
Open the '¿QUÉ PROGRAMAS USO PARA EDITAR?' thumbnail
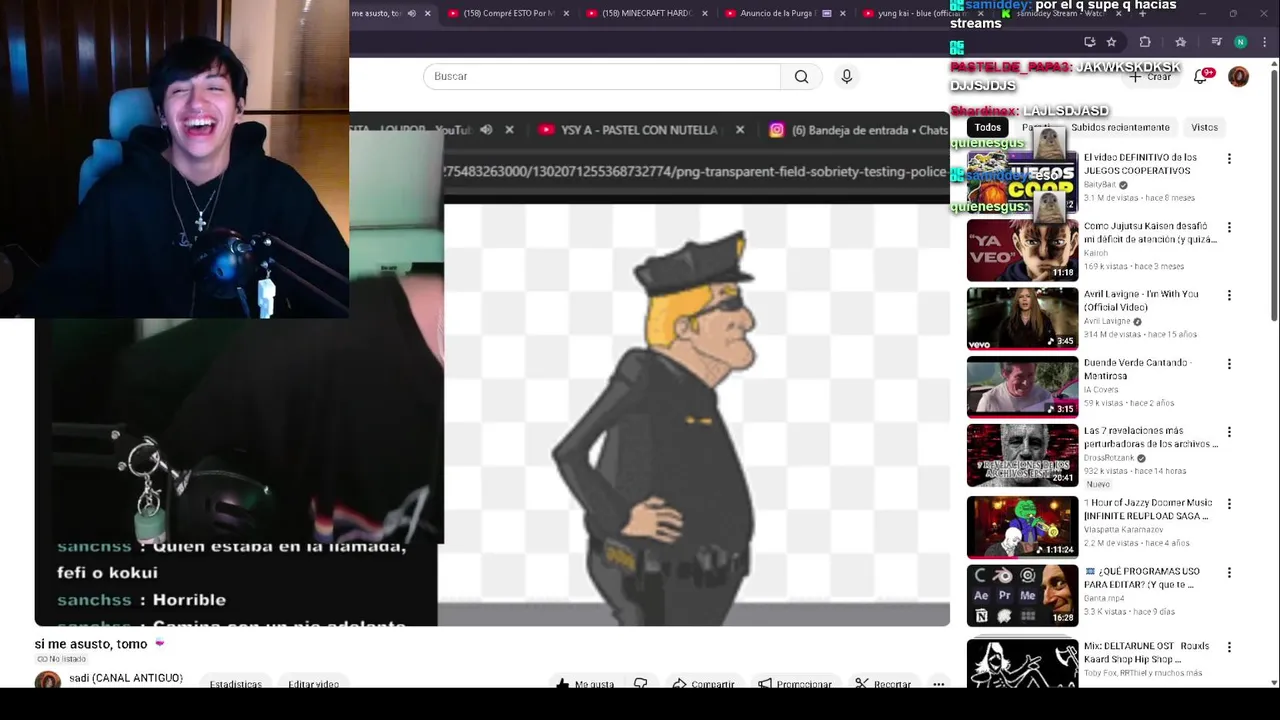[1022, 596]
